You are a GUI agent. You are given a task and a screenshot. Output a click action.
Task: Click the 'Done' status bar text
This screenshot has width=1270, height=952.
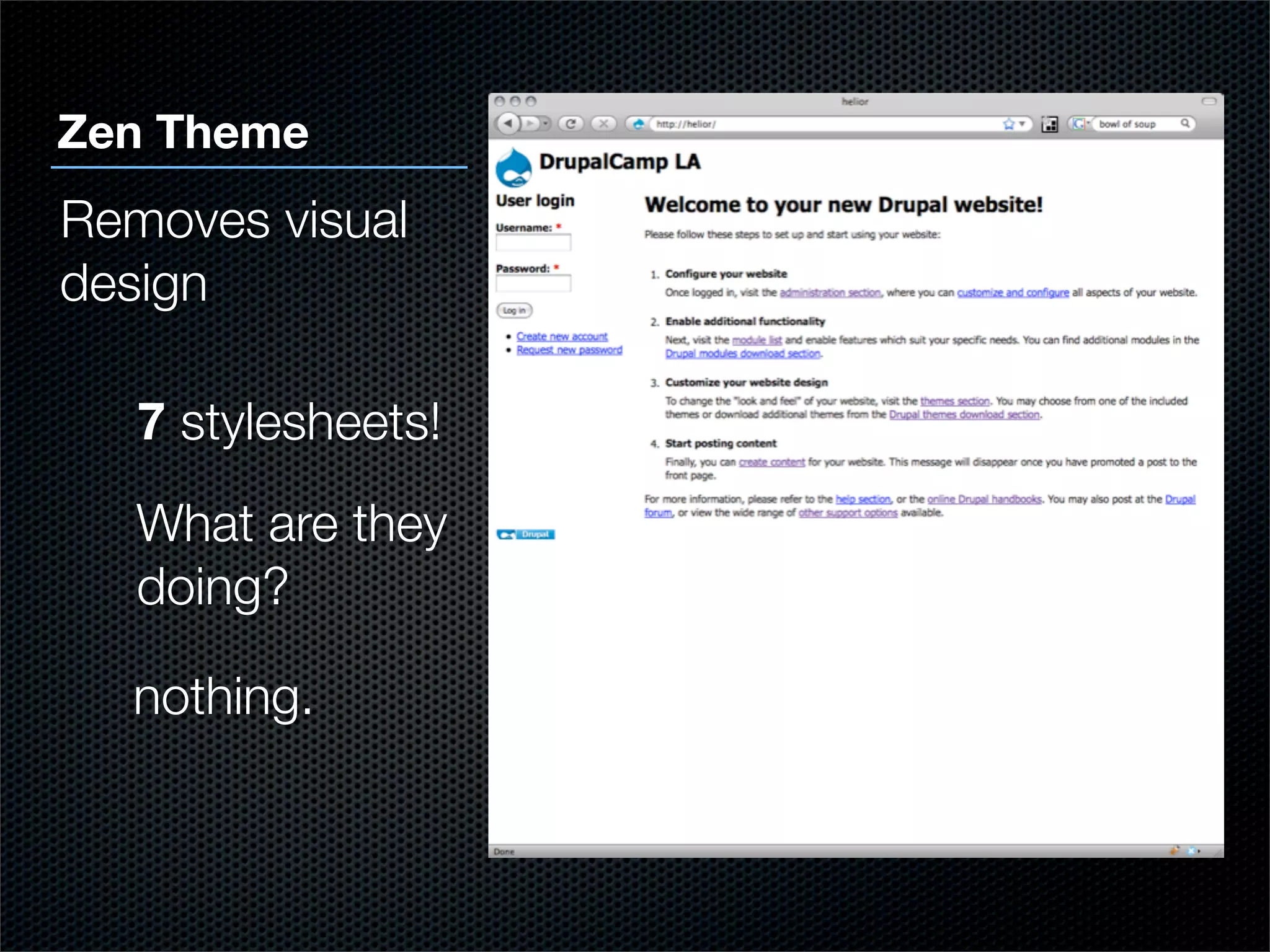click(x=504, y=852)
